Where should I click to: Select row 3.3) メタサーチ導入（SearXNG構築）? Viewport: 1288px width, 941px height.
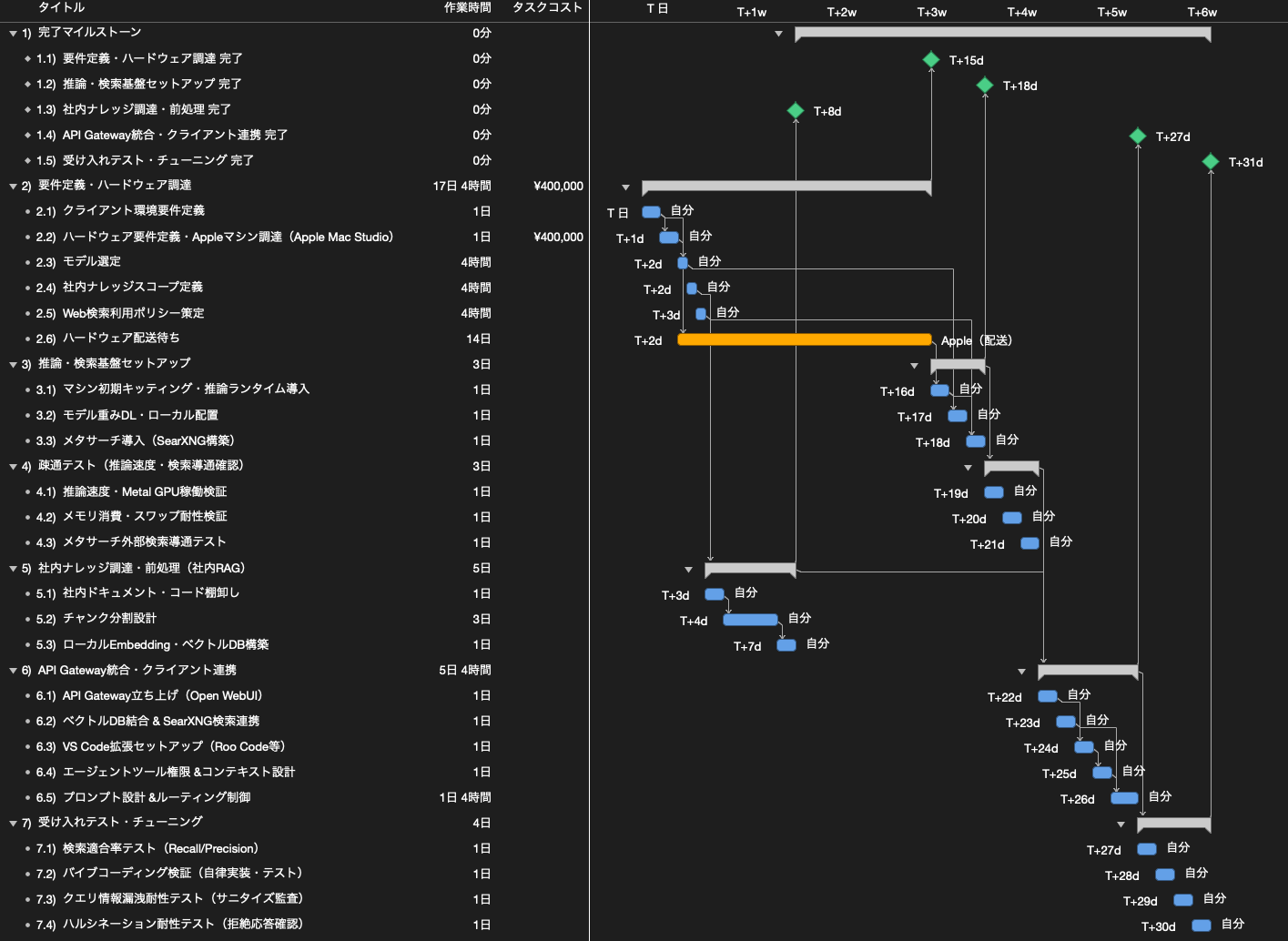point(294,440)
